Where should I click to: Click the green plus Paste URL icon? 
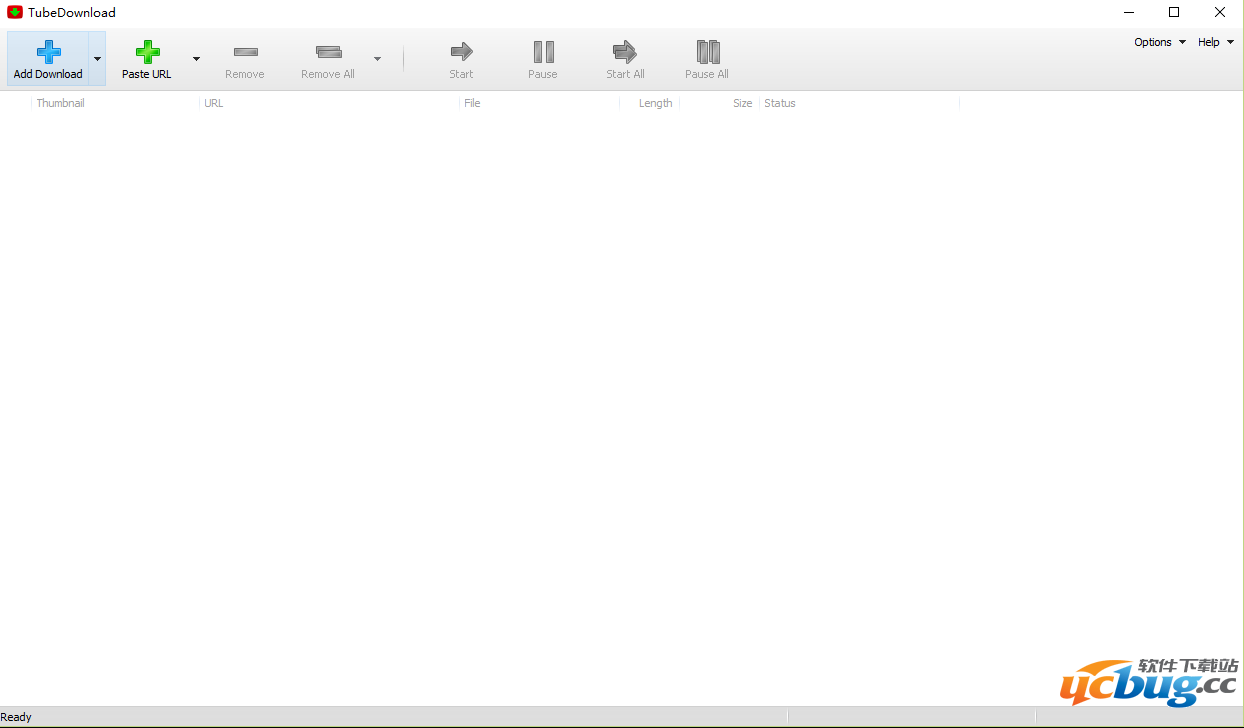click(x=147, y=52)
